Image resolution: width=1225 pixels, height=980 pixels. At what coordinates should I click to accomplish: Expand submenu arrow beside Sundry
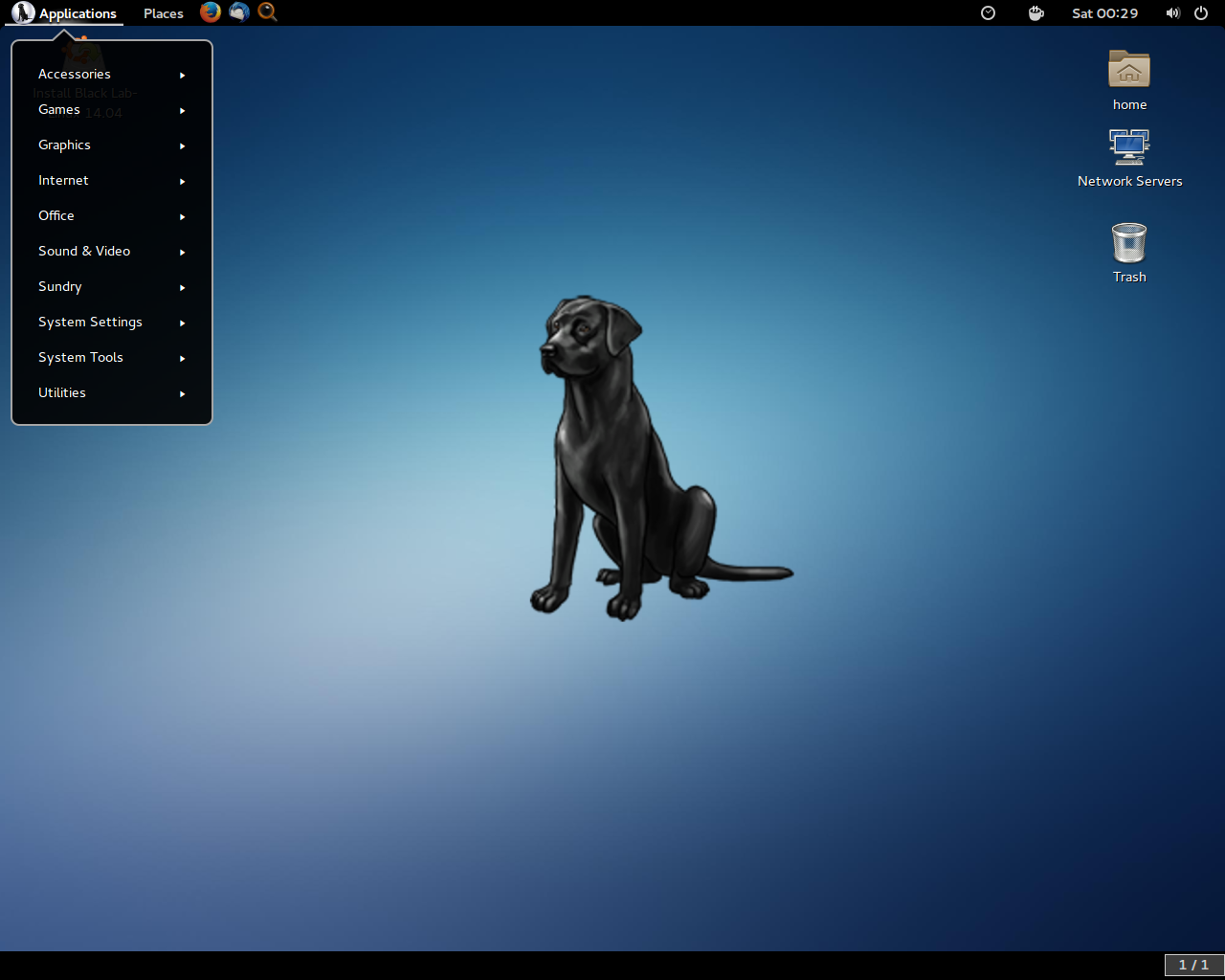coord(182,287)
